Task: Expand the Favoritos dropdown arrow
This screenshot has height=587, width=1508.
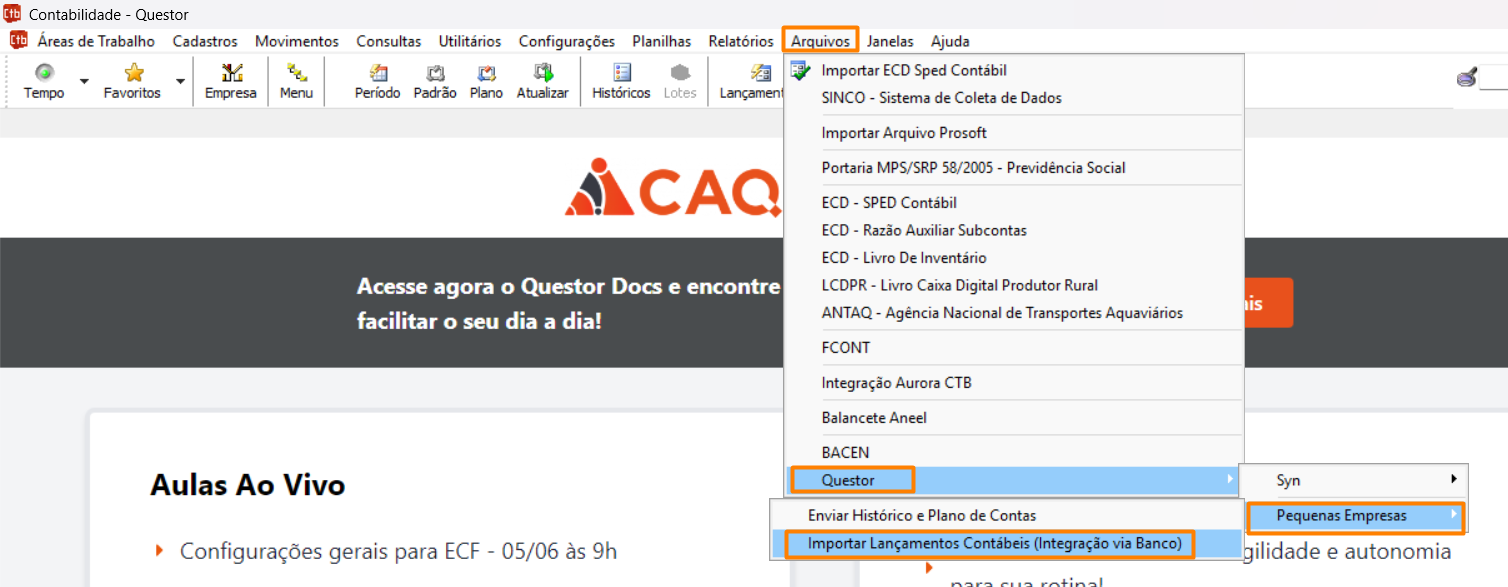Action: [180, 81]
